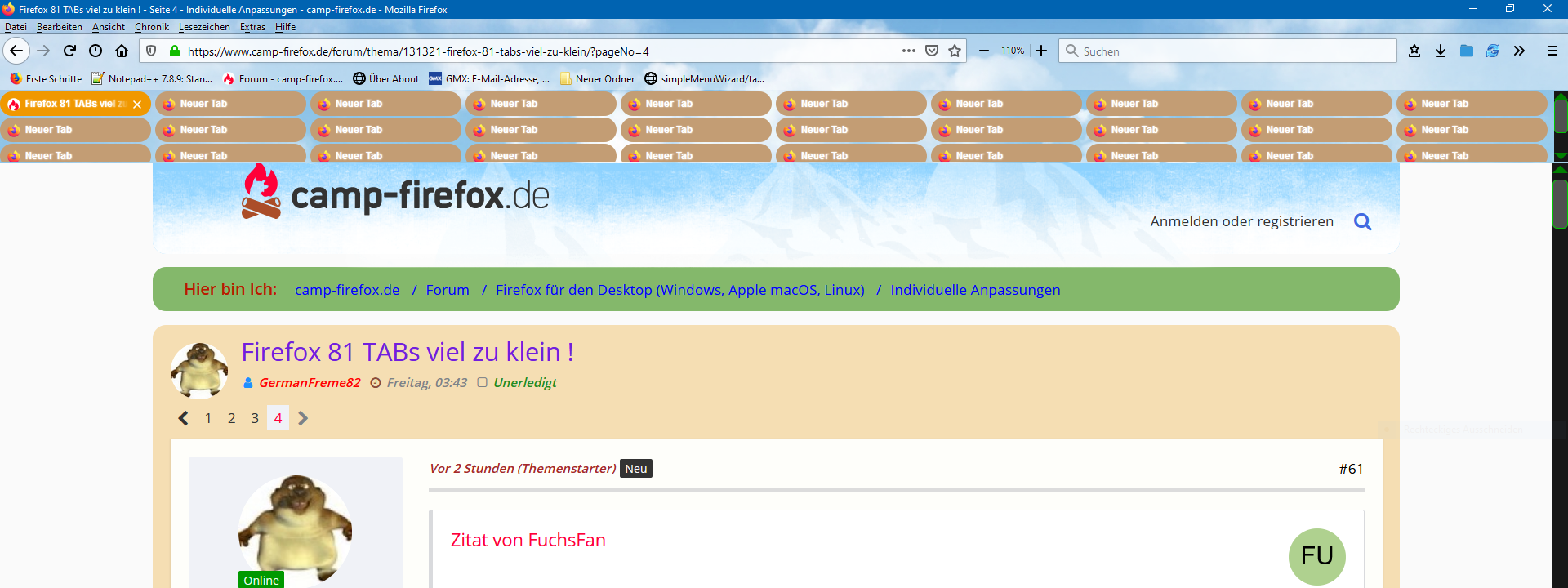Image resolution: width=1568 pixels, height=588 pixels.
Task: Click the next page right arrow
Action: click(303, 418)
